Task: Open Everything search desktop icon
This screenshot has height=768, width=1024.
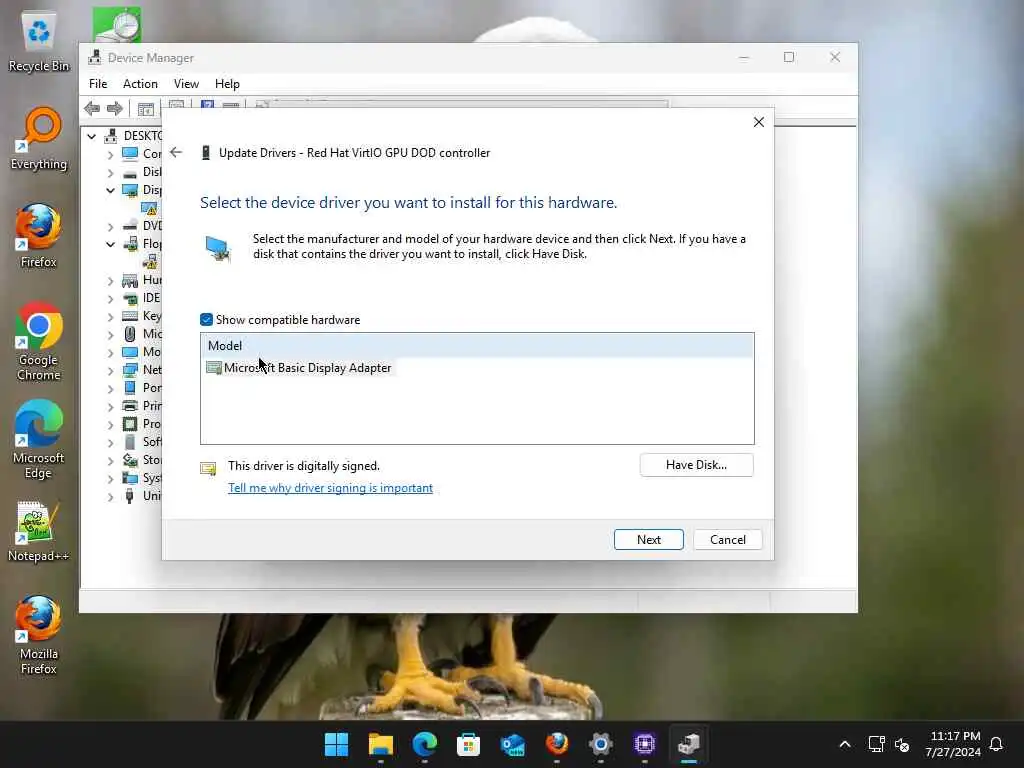Action: [x=39, y=139]
